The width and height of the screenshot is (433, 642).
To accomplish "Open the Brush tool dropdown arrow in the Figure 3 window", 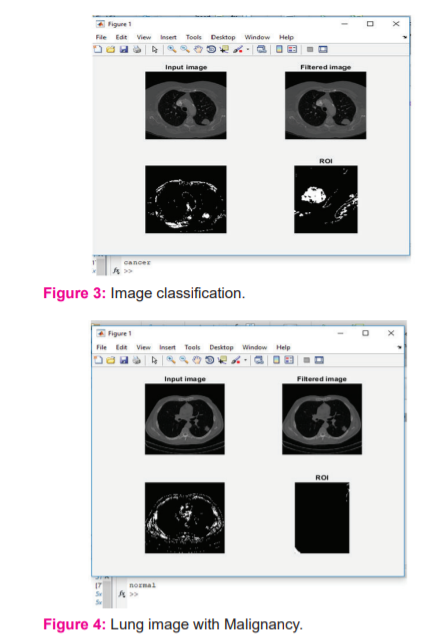I will point(248,50).
